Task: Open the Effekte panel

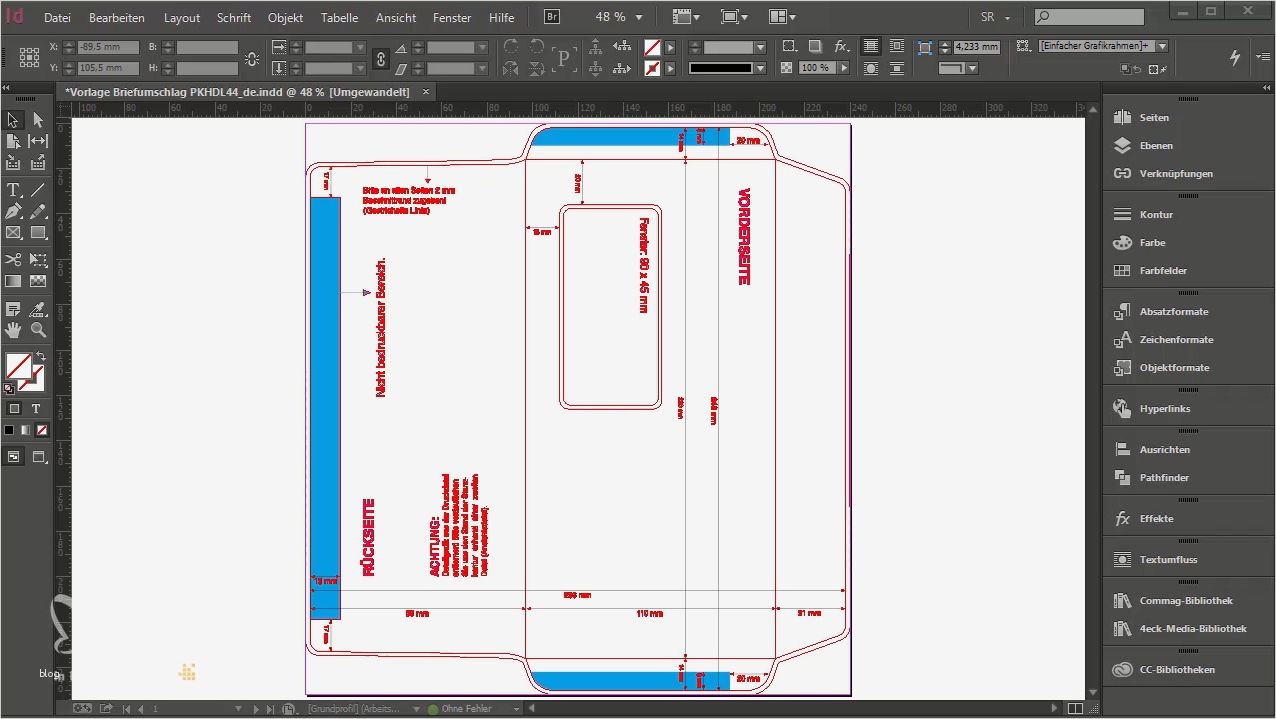Action: pyautogui.click(x=1157, y=518)
